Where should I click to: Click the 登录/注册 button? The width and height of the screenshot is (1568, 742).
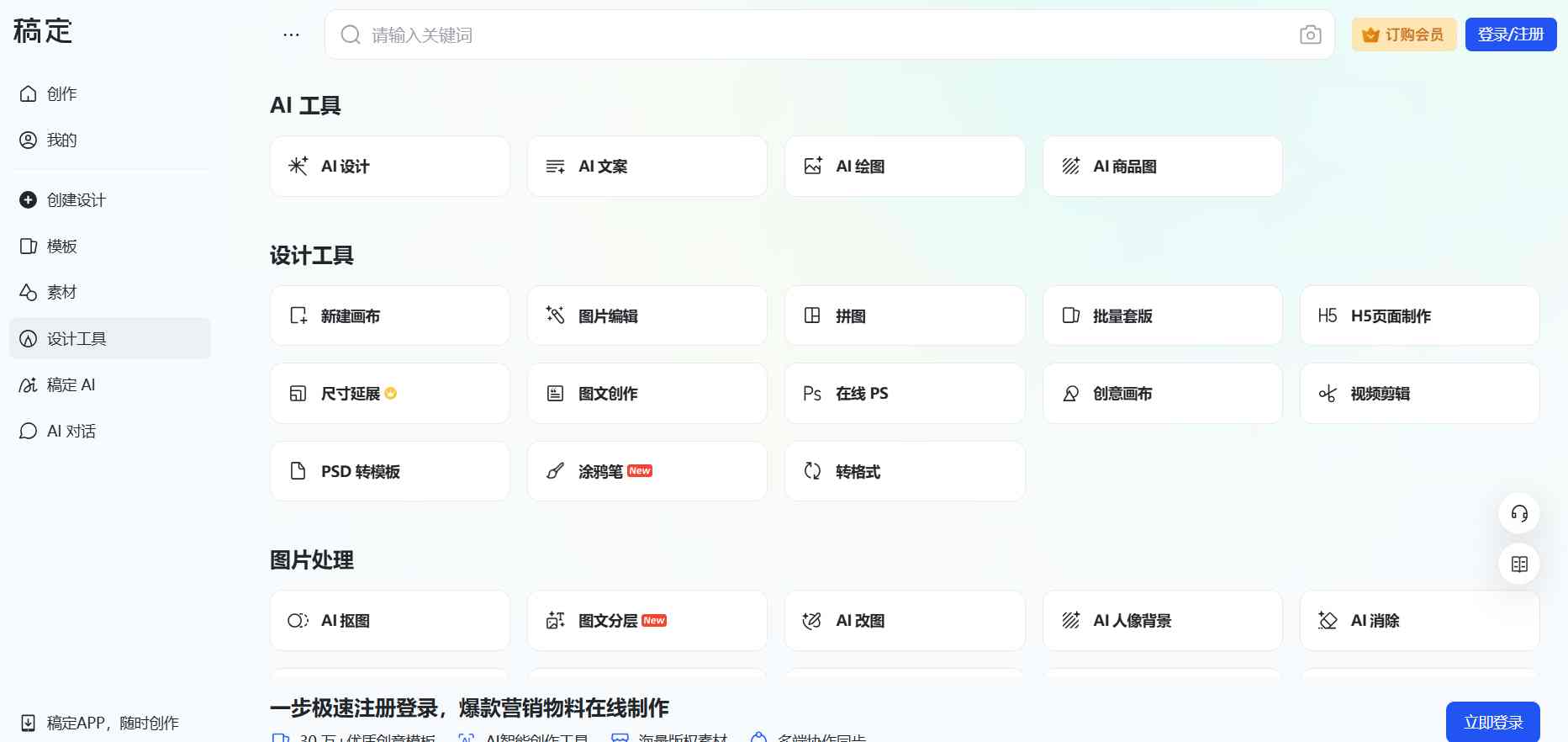tap(1510, 34)
